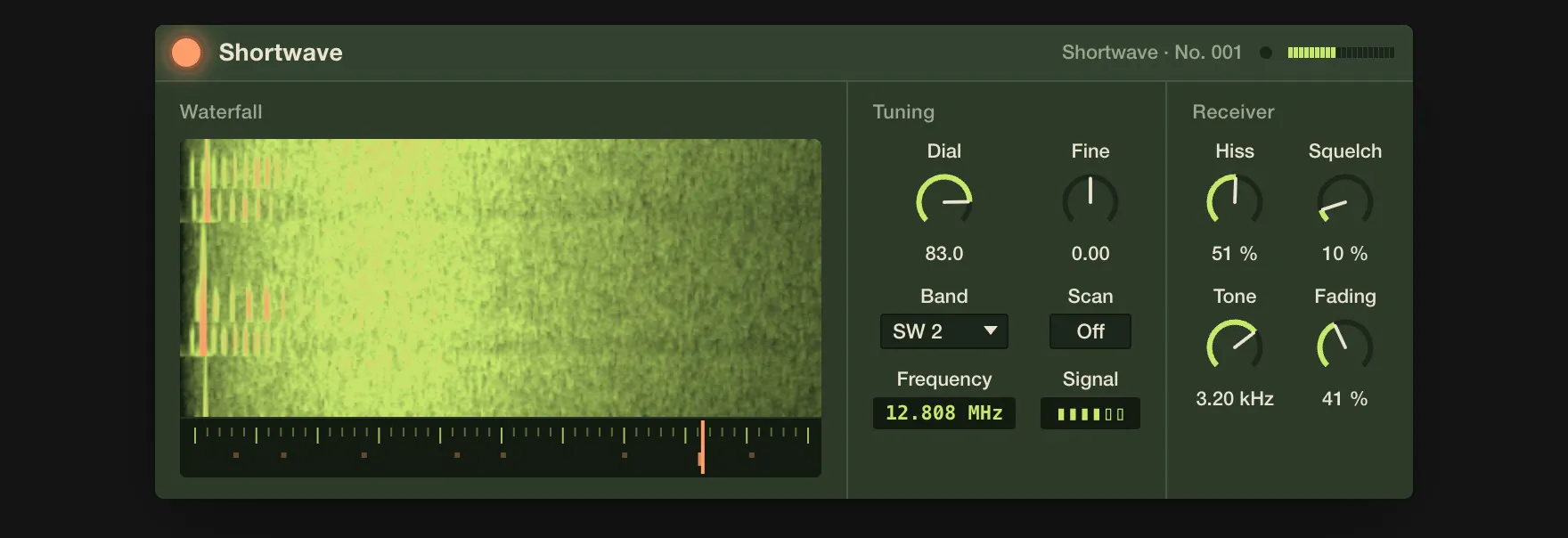Click the 12.808 MHz frequency display
This screenshot has height=538, width=1568.
pos(944,413)
